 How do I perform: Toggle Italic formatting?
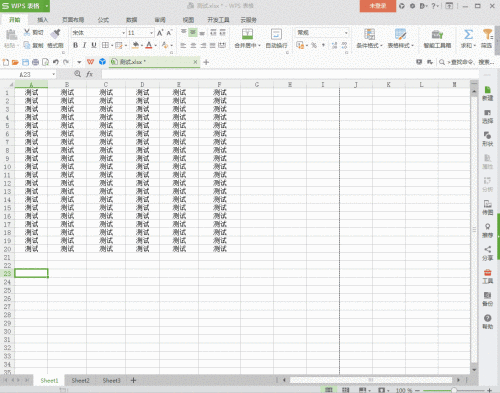pyautogui.click(x=84, y=45)
